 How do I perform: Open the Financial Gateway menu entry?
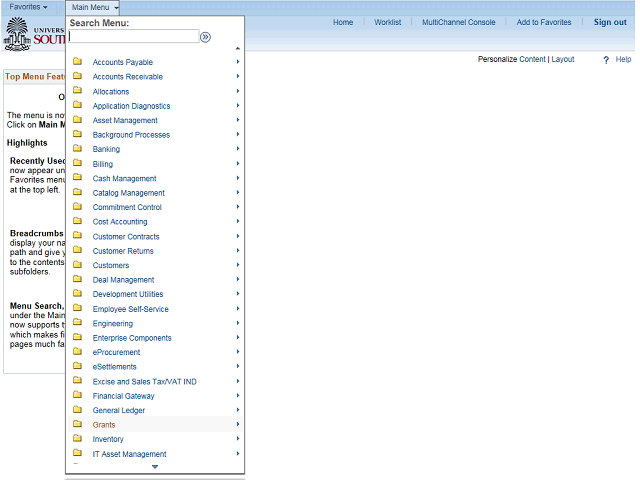tap(123, 396)
